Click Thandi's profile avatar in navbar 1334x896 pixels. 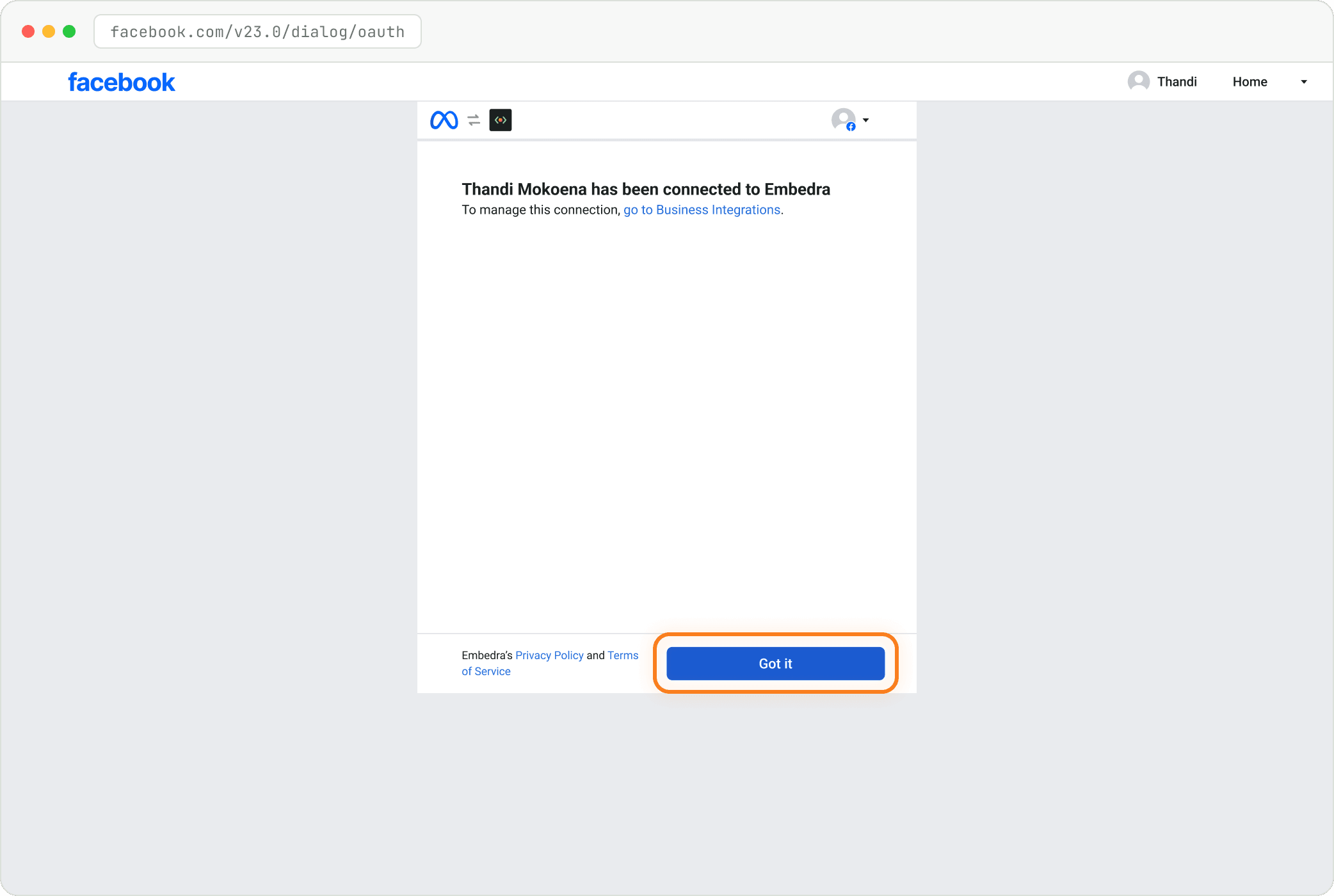pos(1139,81)
